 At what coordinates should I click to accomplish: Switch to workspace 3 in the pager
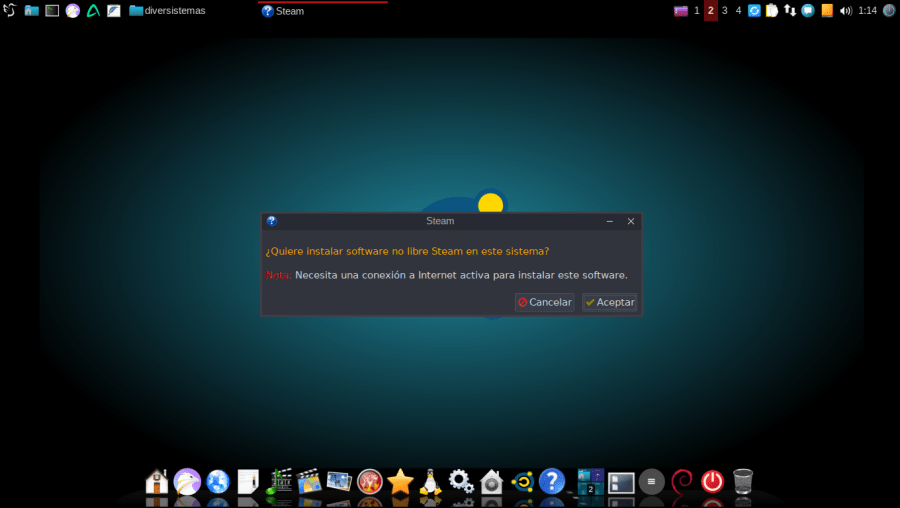pyautogui.click(x=725, y=11)
